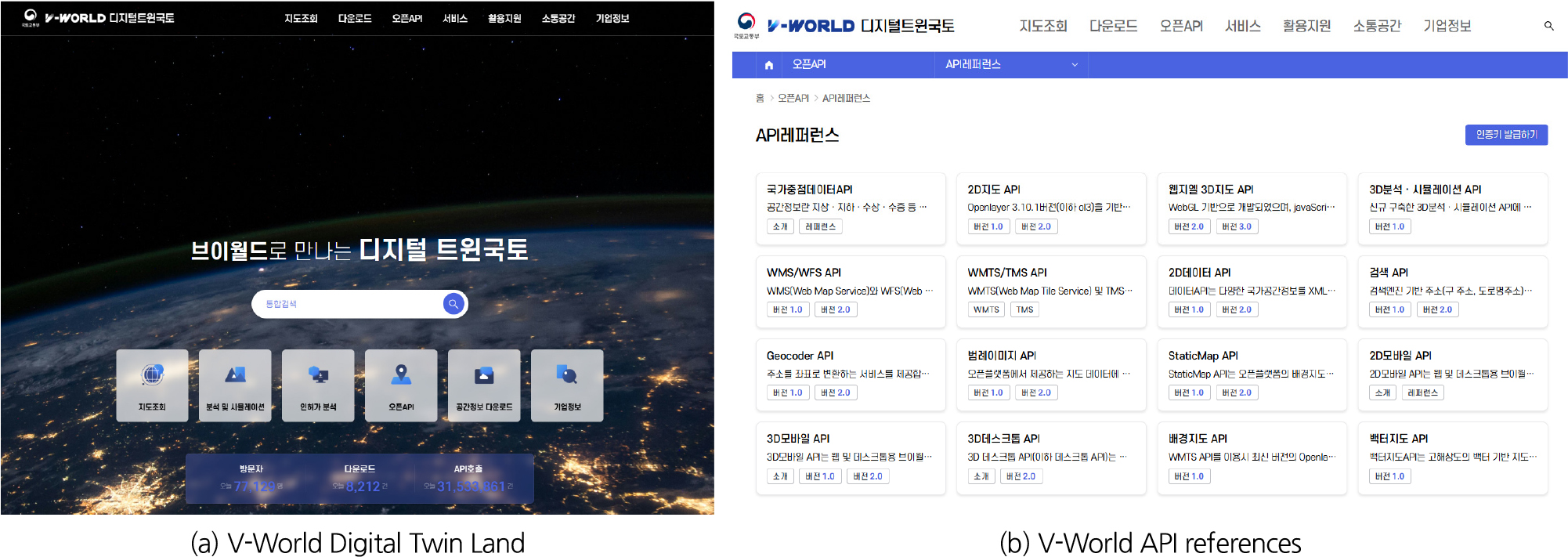Open the 지도조회 globe icon tile
Image resolution: width=1568 pixels, height=557 pixels.
point(152,385)
